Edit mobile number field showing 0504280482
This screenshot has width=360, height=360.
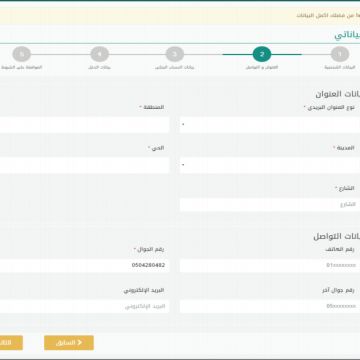coord(84,266)
